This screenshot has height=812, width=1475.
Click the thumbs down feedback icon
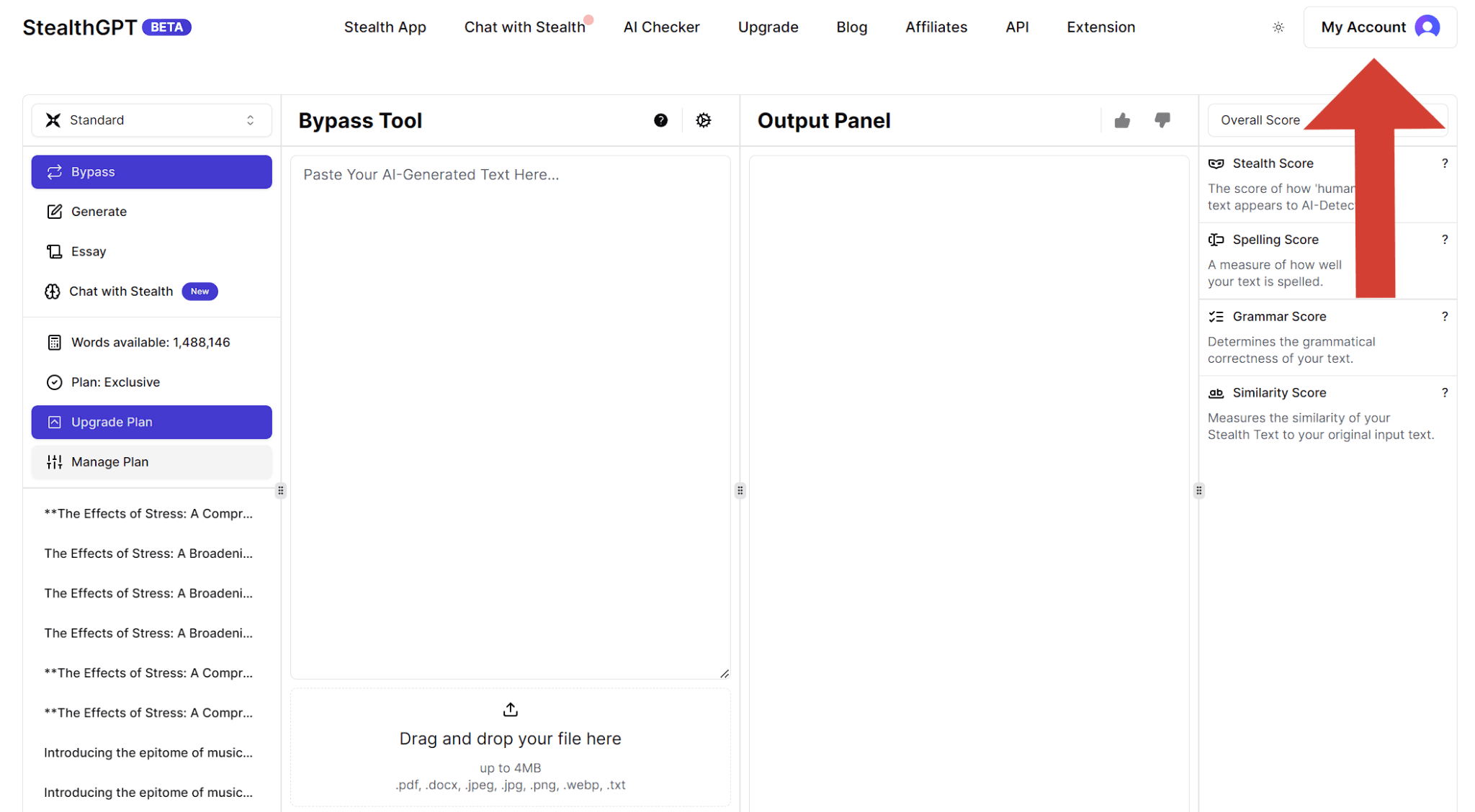click(x=1162, y=120)
